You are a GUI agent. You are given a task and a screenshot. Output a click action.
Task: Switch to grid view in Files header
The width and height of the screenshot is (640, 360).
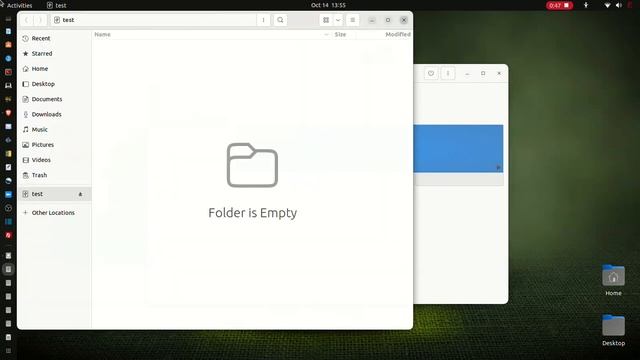pos(326,20)
